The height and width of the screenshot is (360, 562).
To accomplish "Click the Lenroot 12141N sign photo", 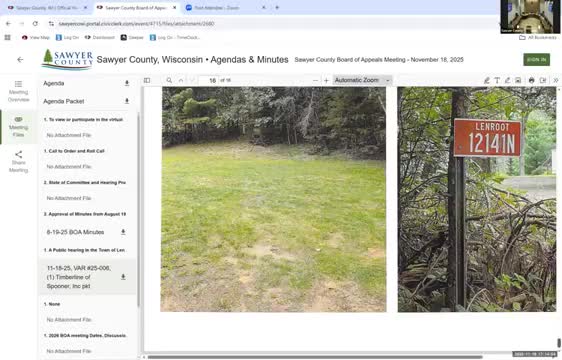I will pos(477,199).
